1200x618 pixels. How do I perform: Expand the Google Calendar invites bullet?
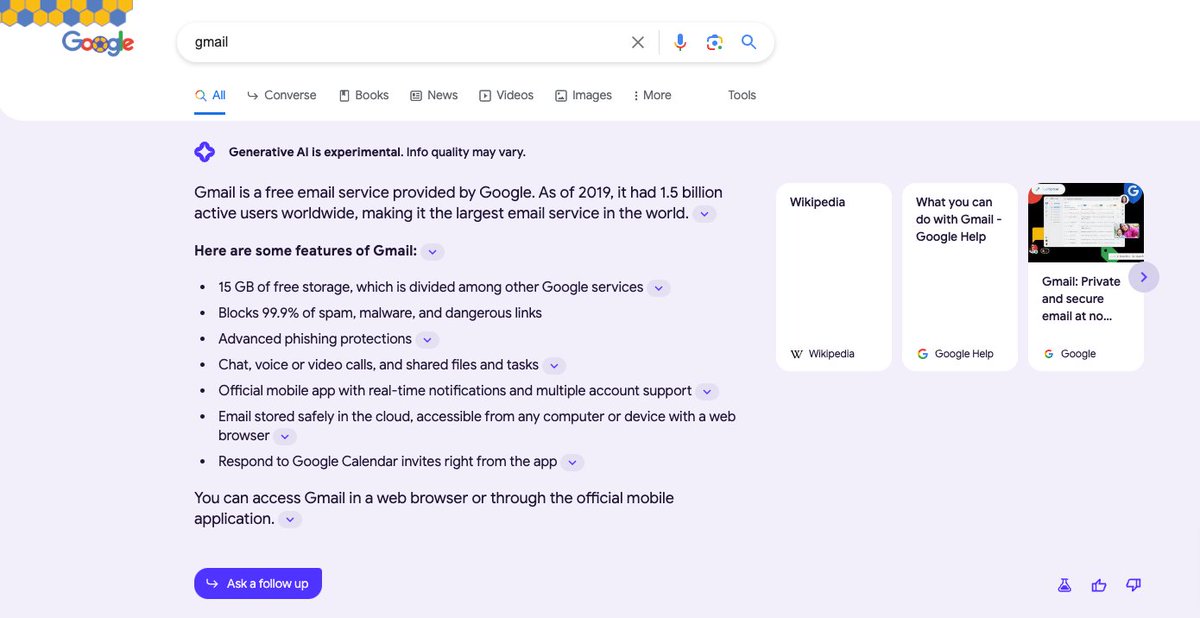pos(572,463)
